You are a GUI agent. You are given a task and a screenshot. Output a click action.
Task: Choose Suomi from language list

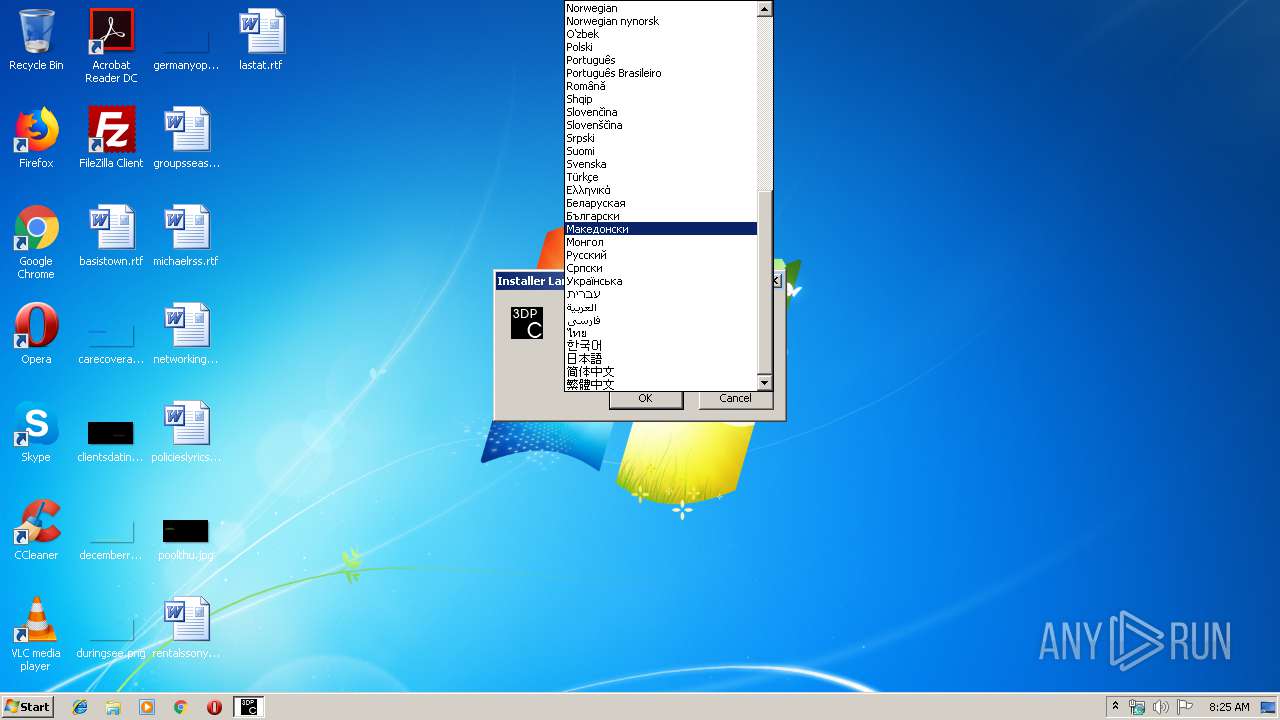point(661,151)
